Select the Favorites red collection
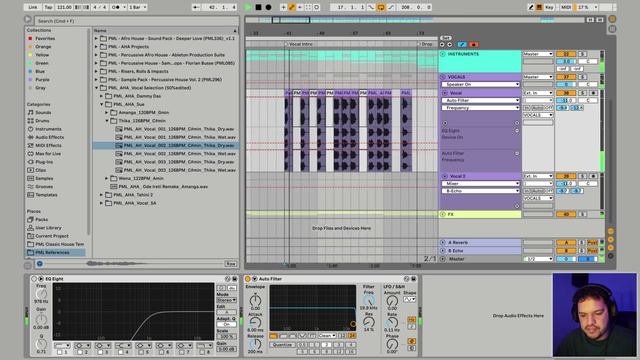The image size is (640, 360). (45, 38)
